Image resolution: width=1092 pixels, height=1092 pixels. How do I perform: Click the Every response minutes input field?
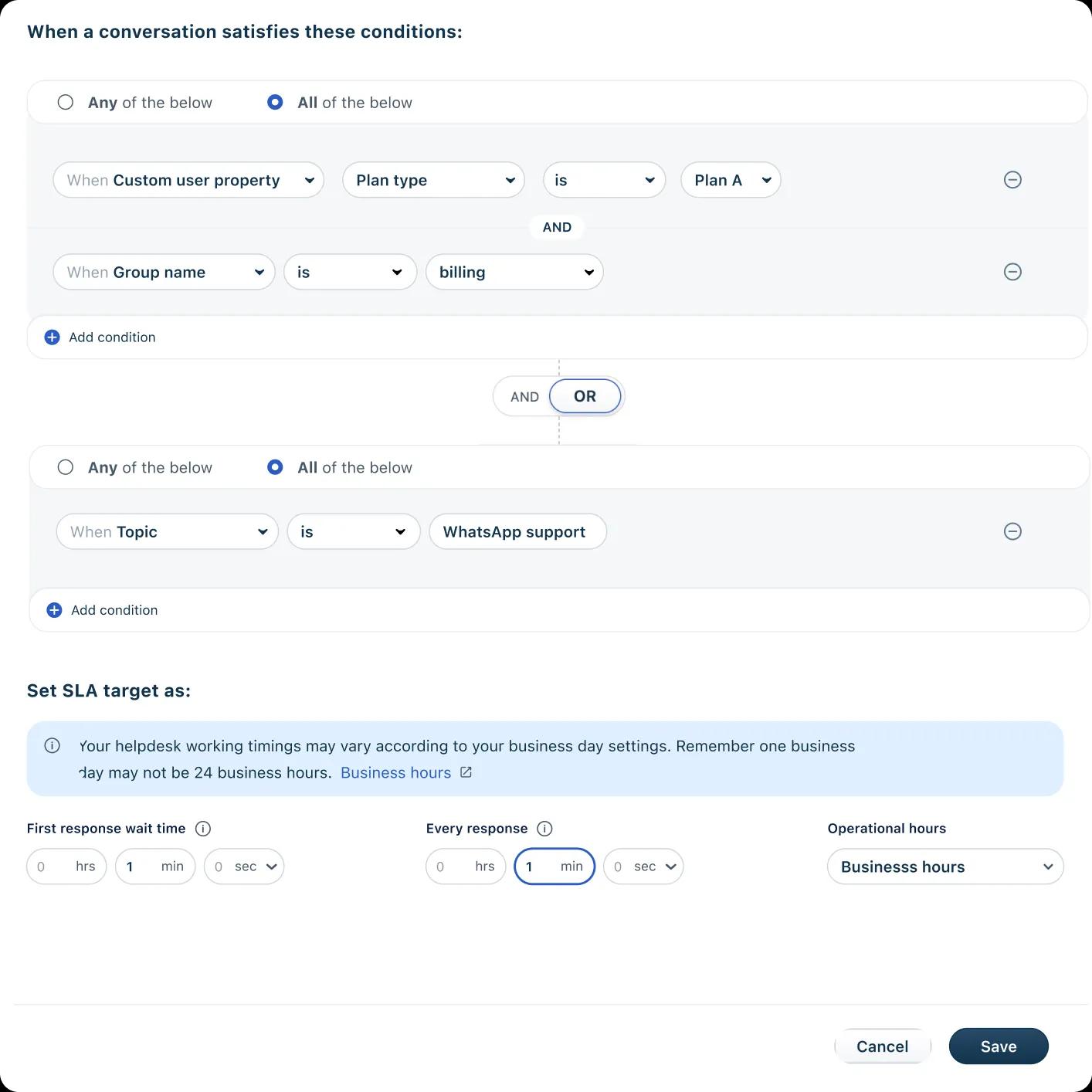[x=554, y=866]
